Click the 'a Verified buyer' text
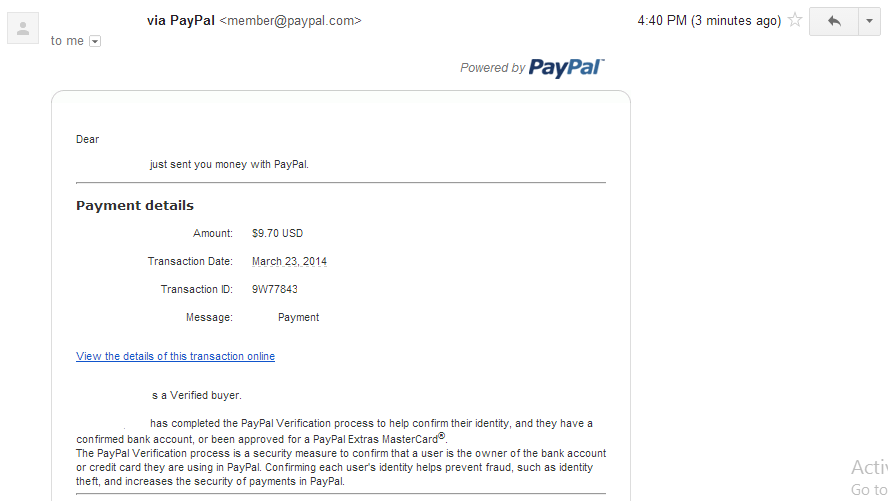The width and height of the screenshot is (888, 501). (x=197, y=395)
